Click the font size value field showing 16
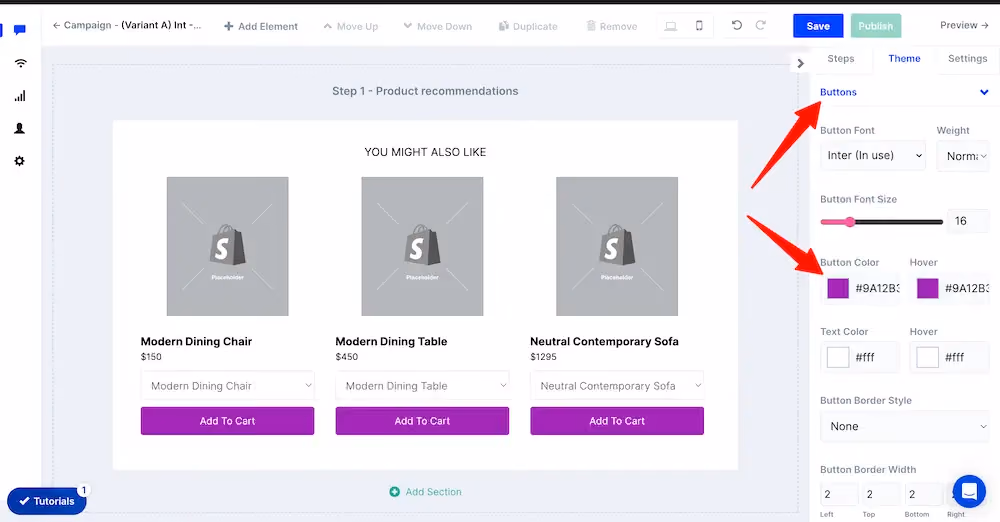The width and height of the screenshot is (1000, 522). click(x=968, y=221)
